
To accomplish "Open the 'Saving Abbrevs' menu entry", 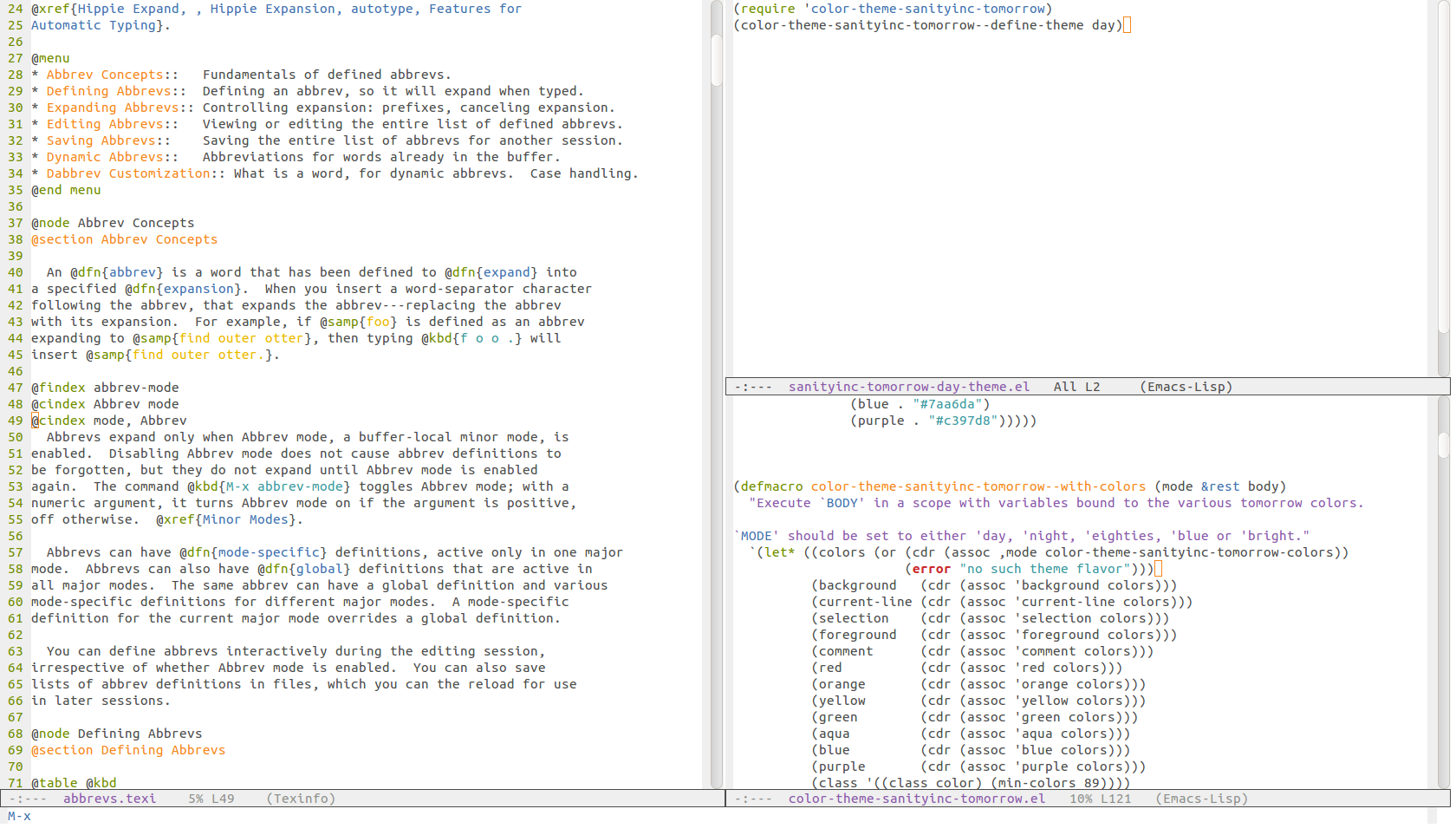I will pyautogui.click(x=101, y=140).
